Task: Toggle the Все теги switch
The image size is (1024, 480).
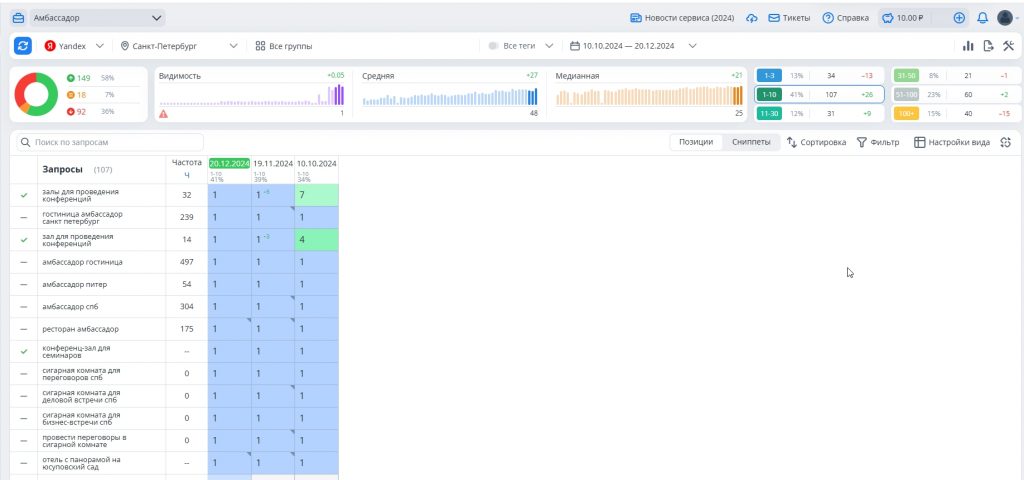Action: coord(494,46)
